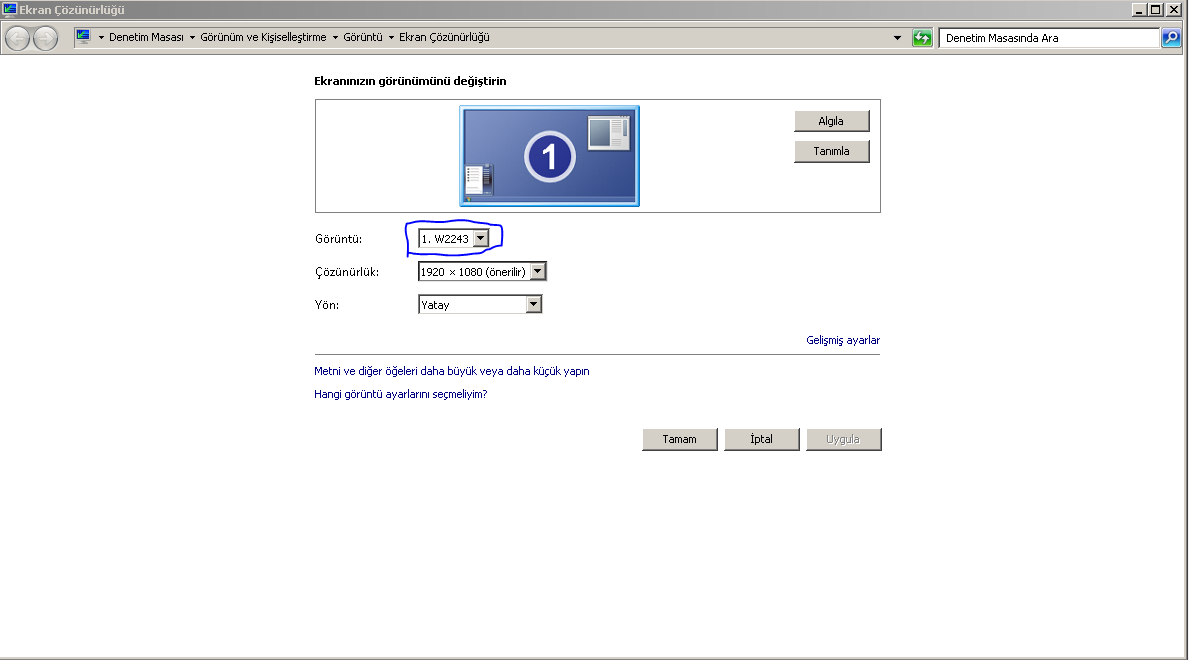This screenshot has height=660, width=1189.
Task: Open the Görüntü display dropdown
Action: [x=481, y=239]
